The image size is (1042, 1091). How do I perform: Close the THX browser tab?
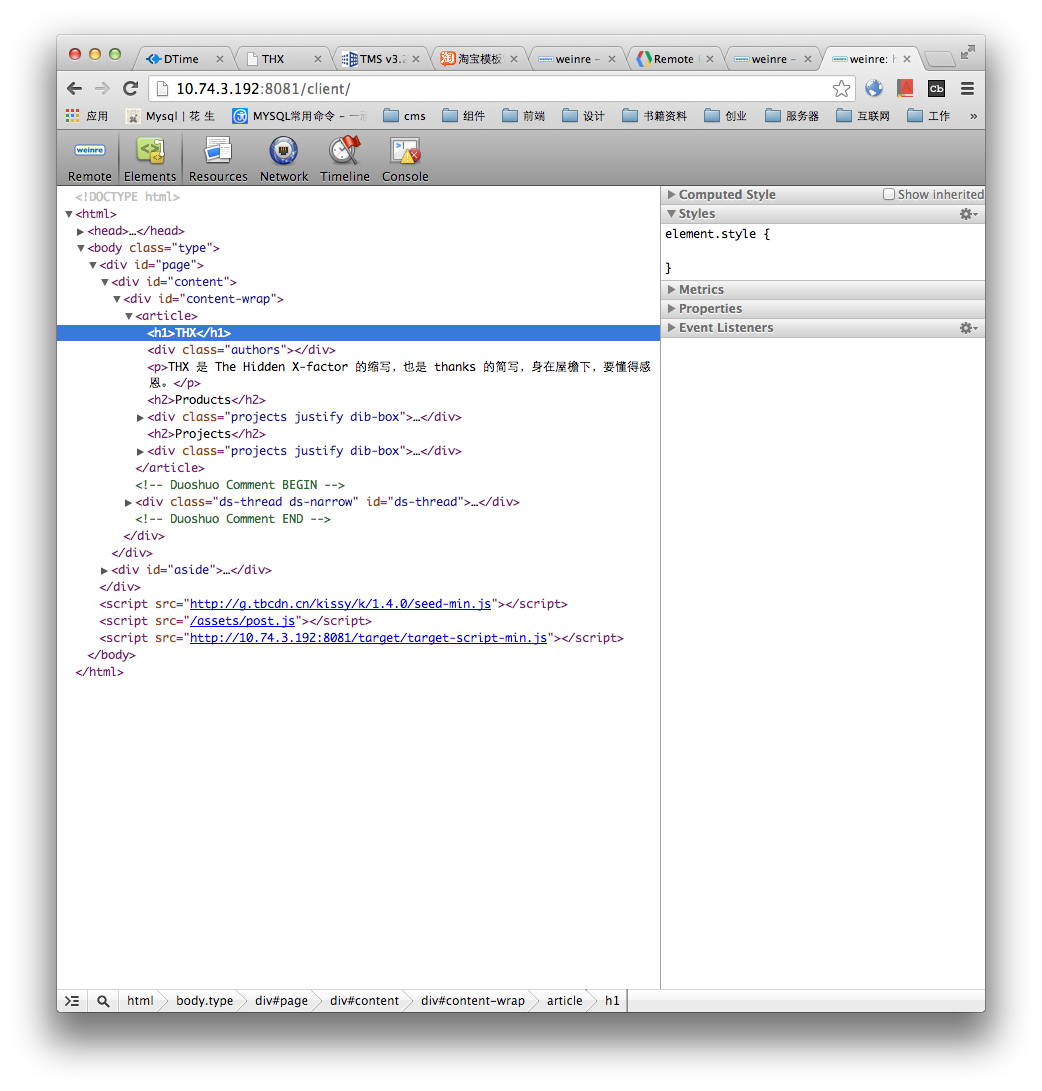pos(318,59)
